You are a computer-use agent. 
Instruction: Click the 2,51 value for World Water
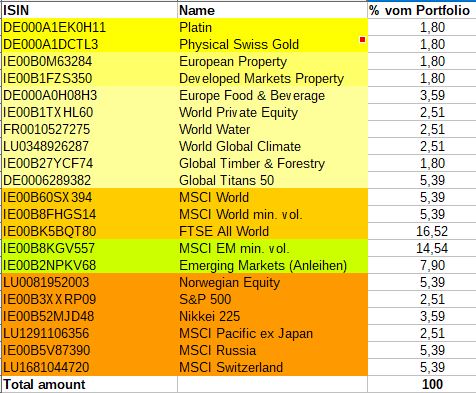point(422,129)
